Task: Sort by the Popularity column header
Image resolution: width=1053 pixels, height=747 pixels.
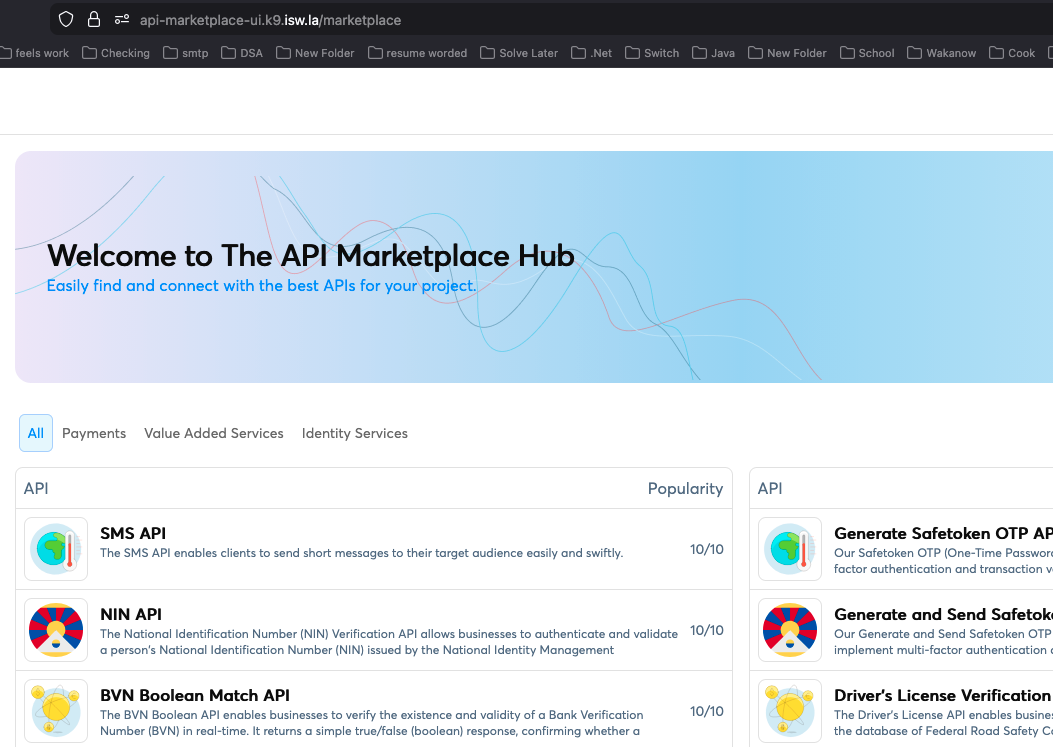Action: click(x=685, y=488)
